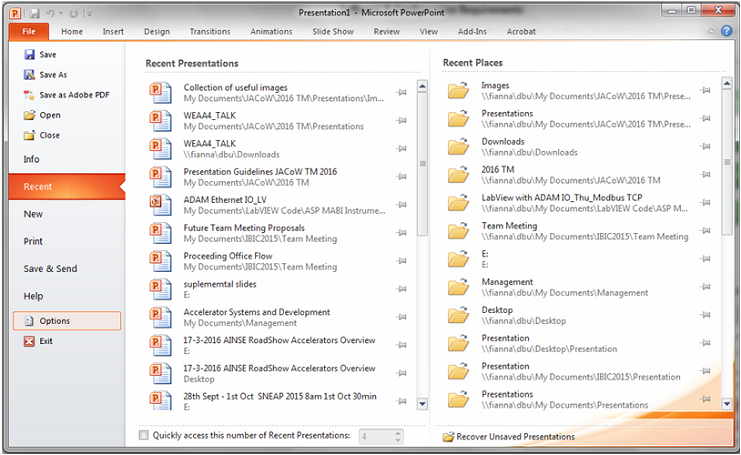The image size is (741, 455).
Task: Pin the Collection of useful images presentation
Action: (402, 93)
